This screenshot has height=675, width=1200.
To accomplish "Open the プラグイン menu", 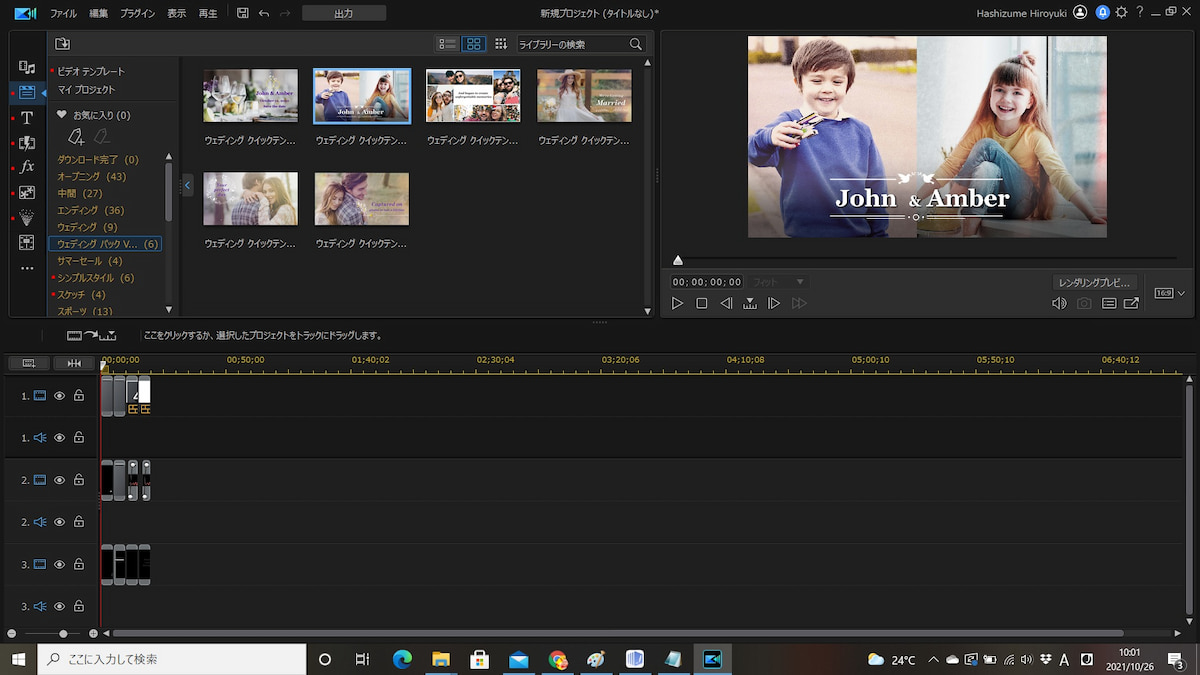I will coord(137,13).
